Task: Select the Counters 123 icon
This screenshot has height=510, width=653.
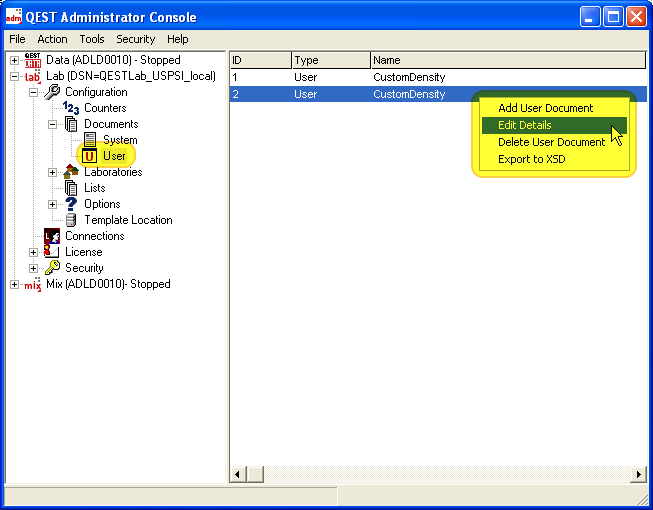Action: [71, 108]
